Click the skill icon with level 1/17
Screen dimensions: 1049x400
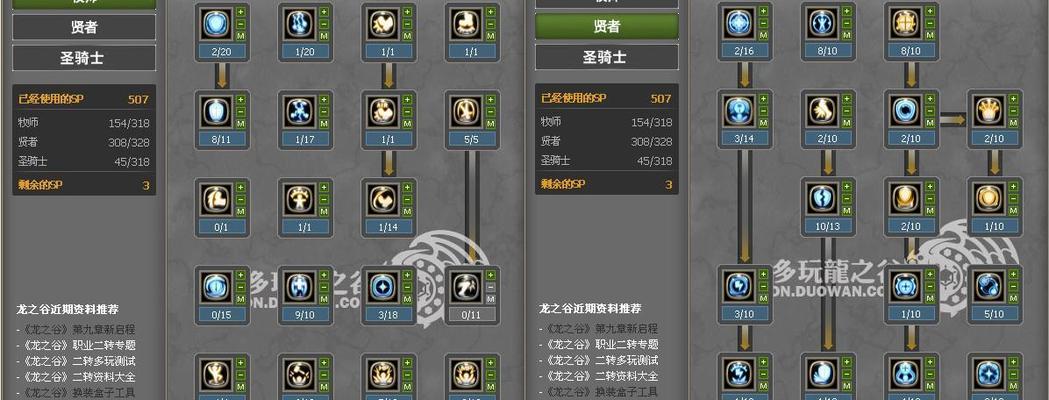coord(300,111)
